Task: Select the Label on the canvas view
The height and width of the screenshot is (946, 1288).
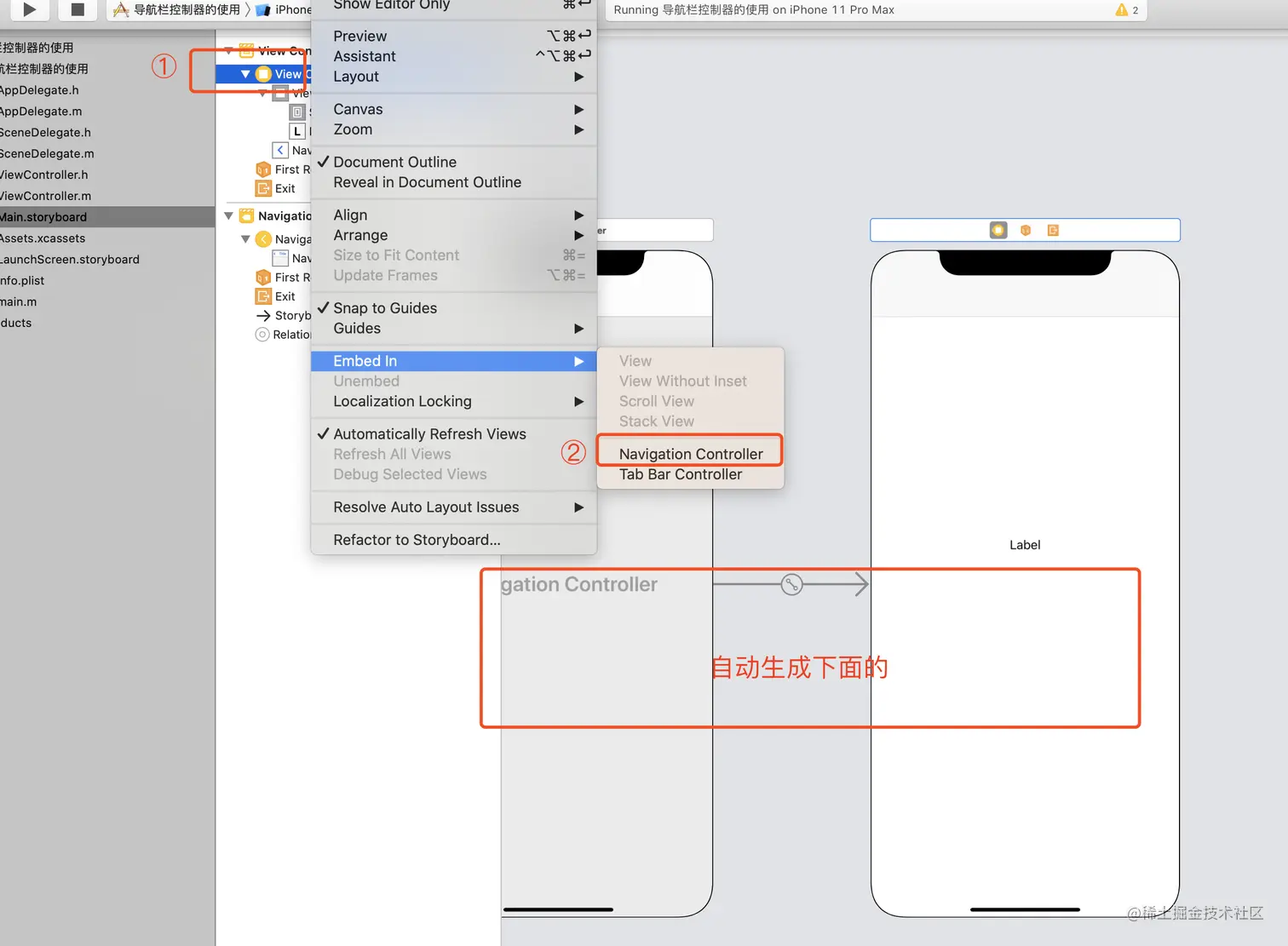Action: pos(1025,545)
